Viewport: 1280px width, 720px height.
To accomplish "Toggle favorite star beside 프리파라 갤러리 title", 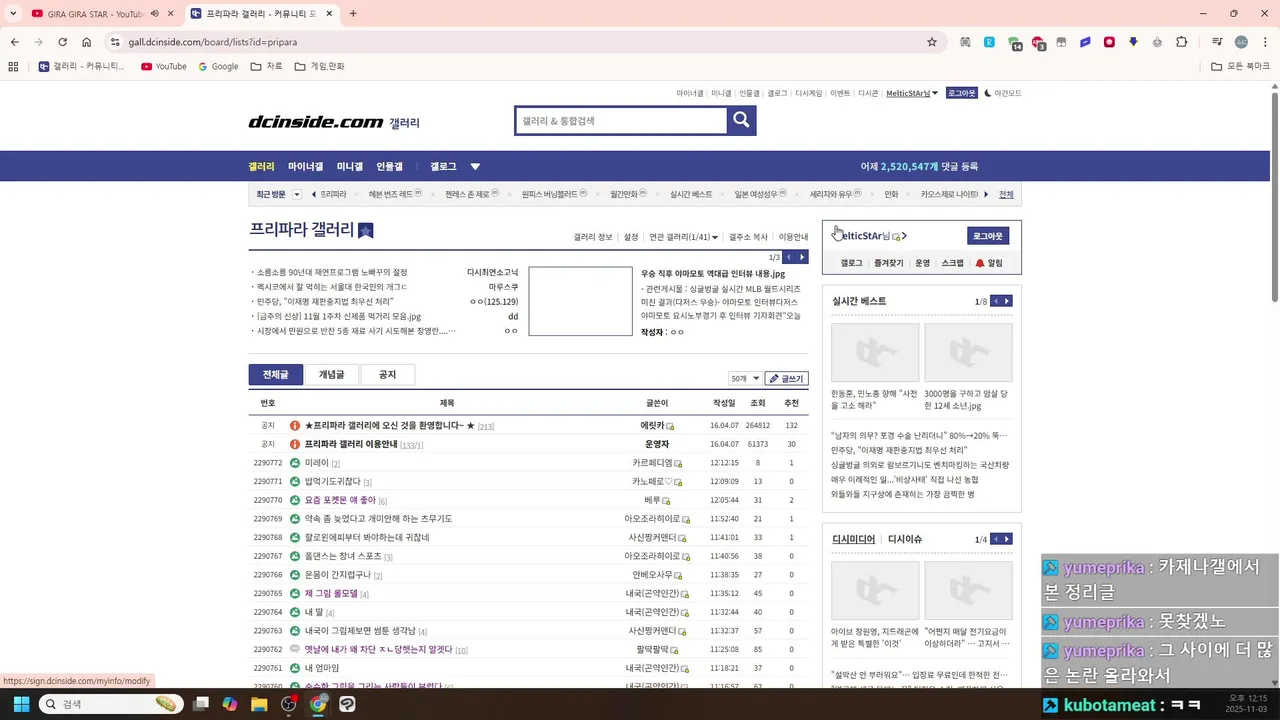I will click(x=366, y=230).
